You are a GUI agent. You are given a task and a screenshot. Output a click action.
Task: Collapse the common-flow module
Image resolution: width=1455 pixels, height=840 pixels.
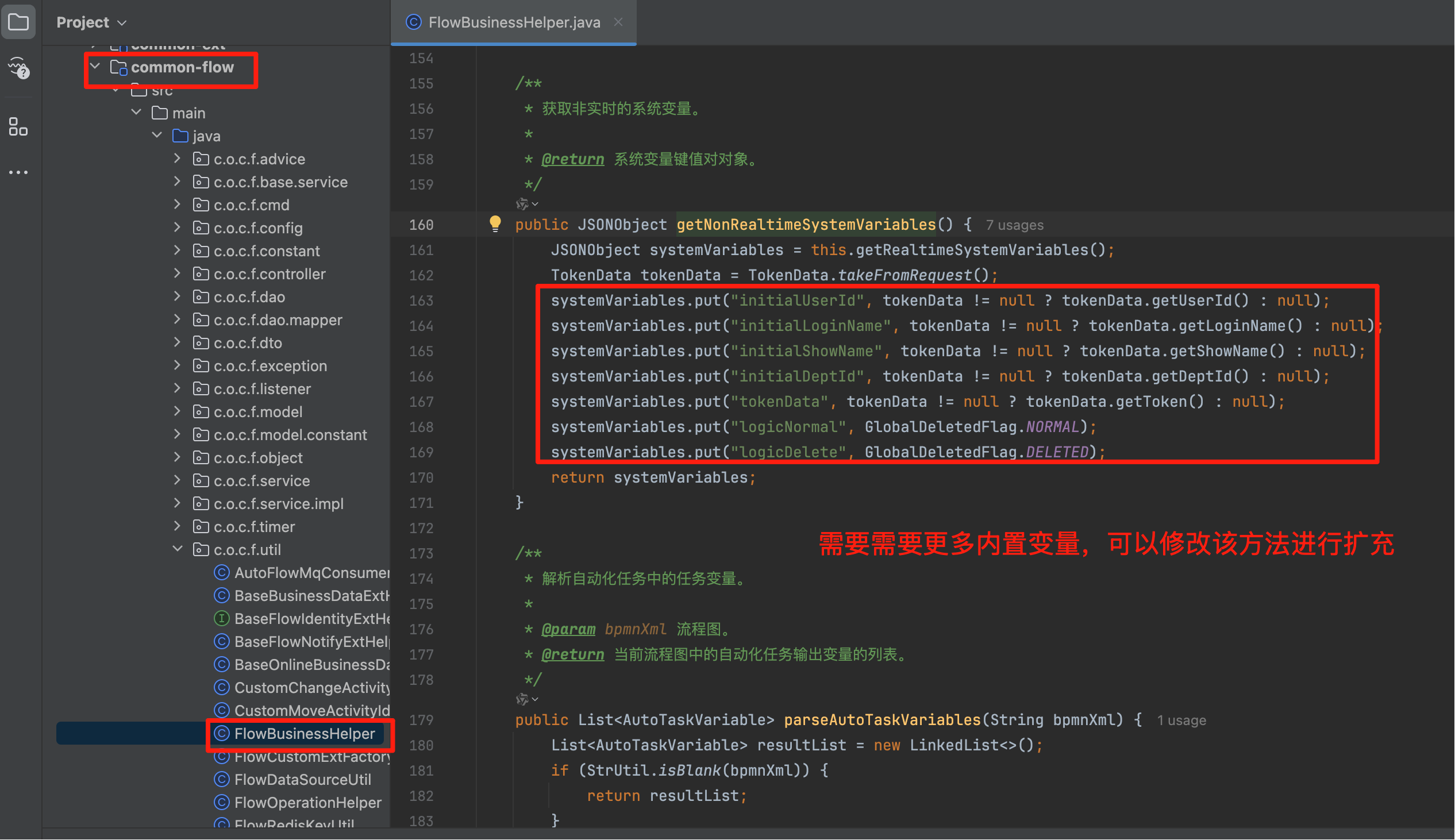click(x=95, y=67)
